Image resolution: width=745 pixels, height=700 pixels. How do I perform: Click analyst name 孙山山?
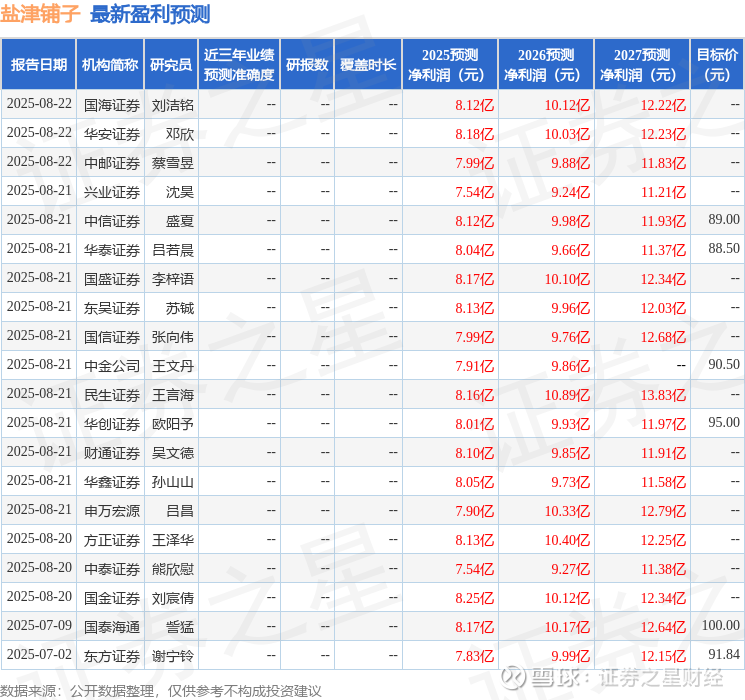pyautogui.click(x=173, y=482)
